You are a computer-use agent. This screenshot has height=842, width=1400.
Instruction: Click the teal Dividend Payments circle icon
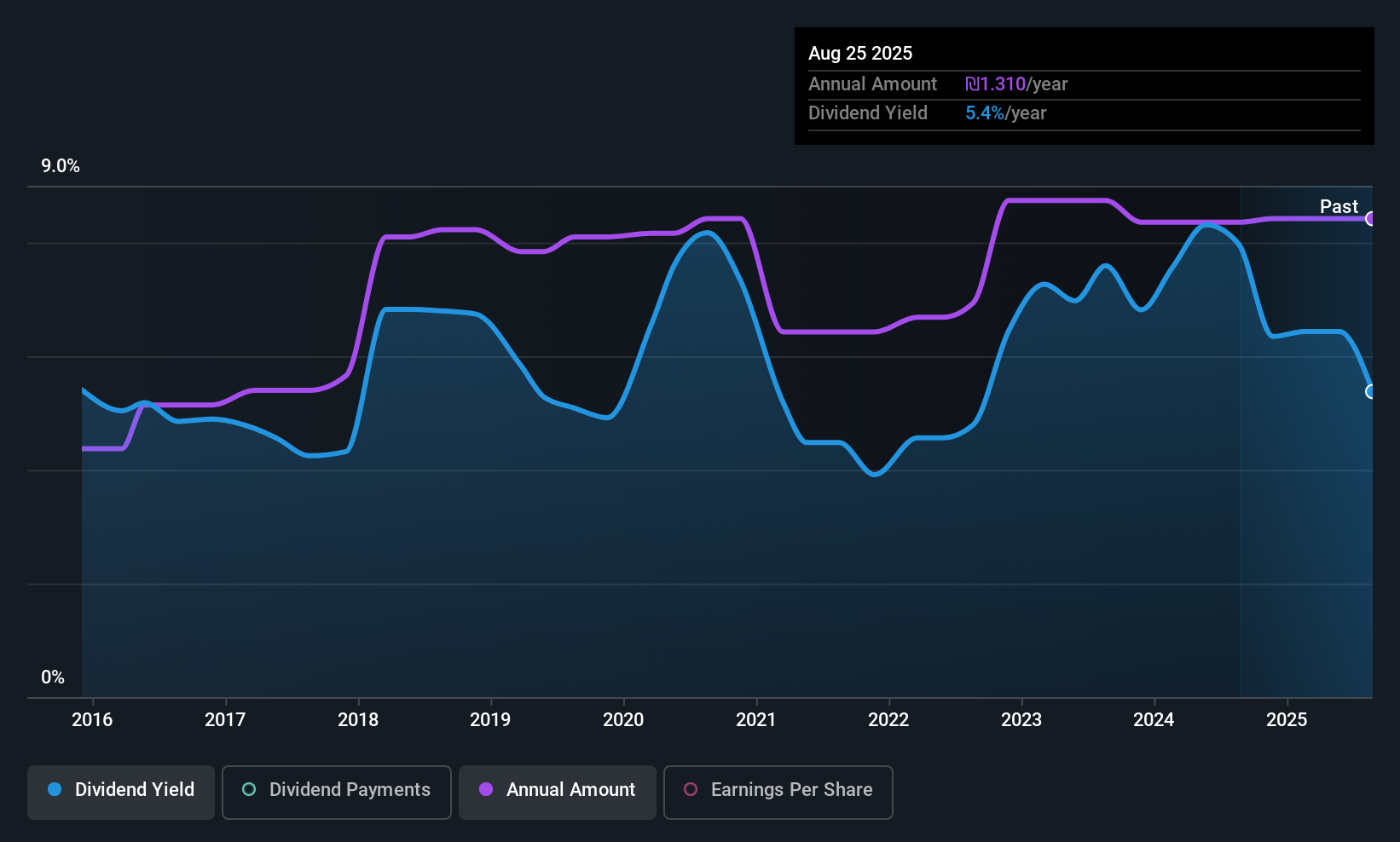coord(249,789)
